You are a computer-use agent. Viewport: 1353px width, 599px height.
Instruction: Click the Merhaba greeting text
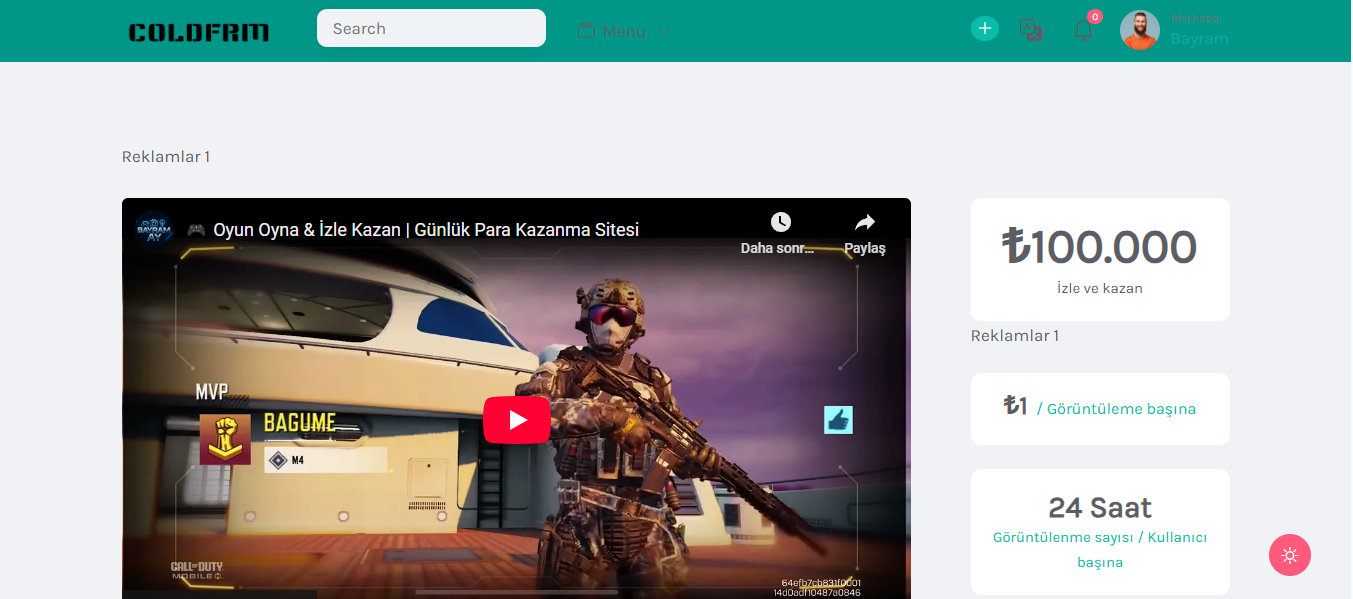1196,18
